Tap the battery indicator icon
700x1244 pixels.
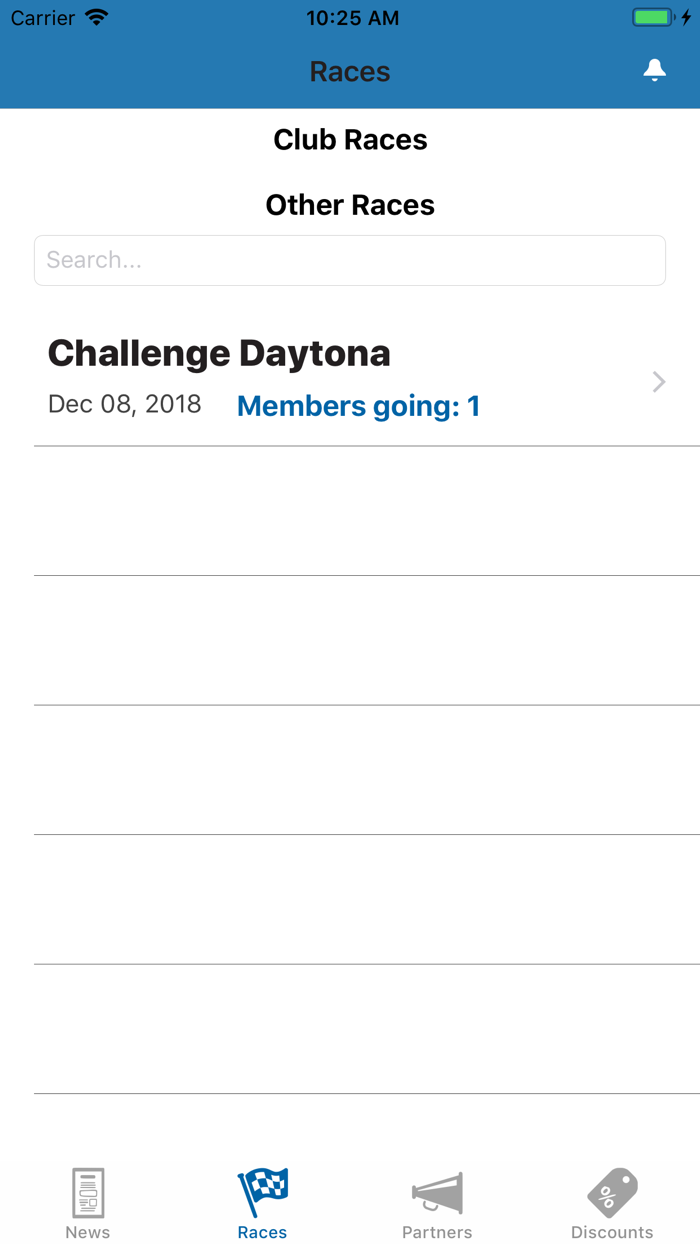(x=653, y=18)
